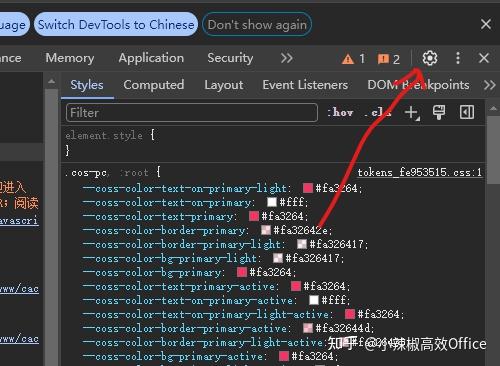
Task: Open swatch for coss-color-border-primary-light #fa326417
Action: pos(302,244)
